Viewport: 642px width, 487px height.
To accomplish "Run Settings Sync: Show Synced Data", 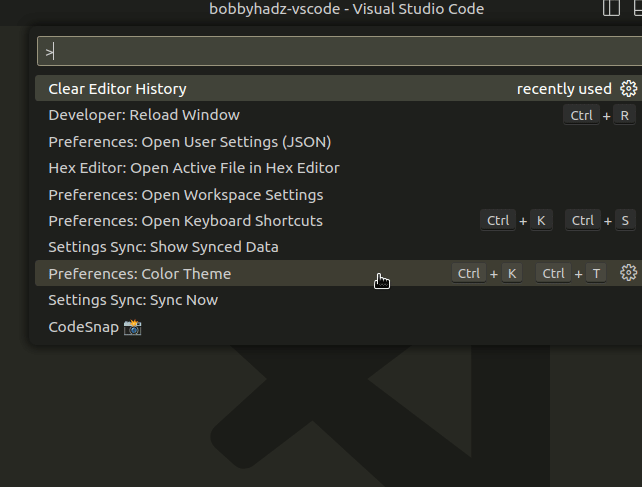I will pyautogui.click(x=338, y=247).
